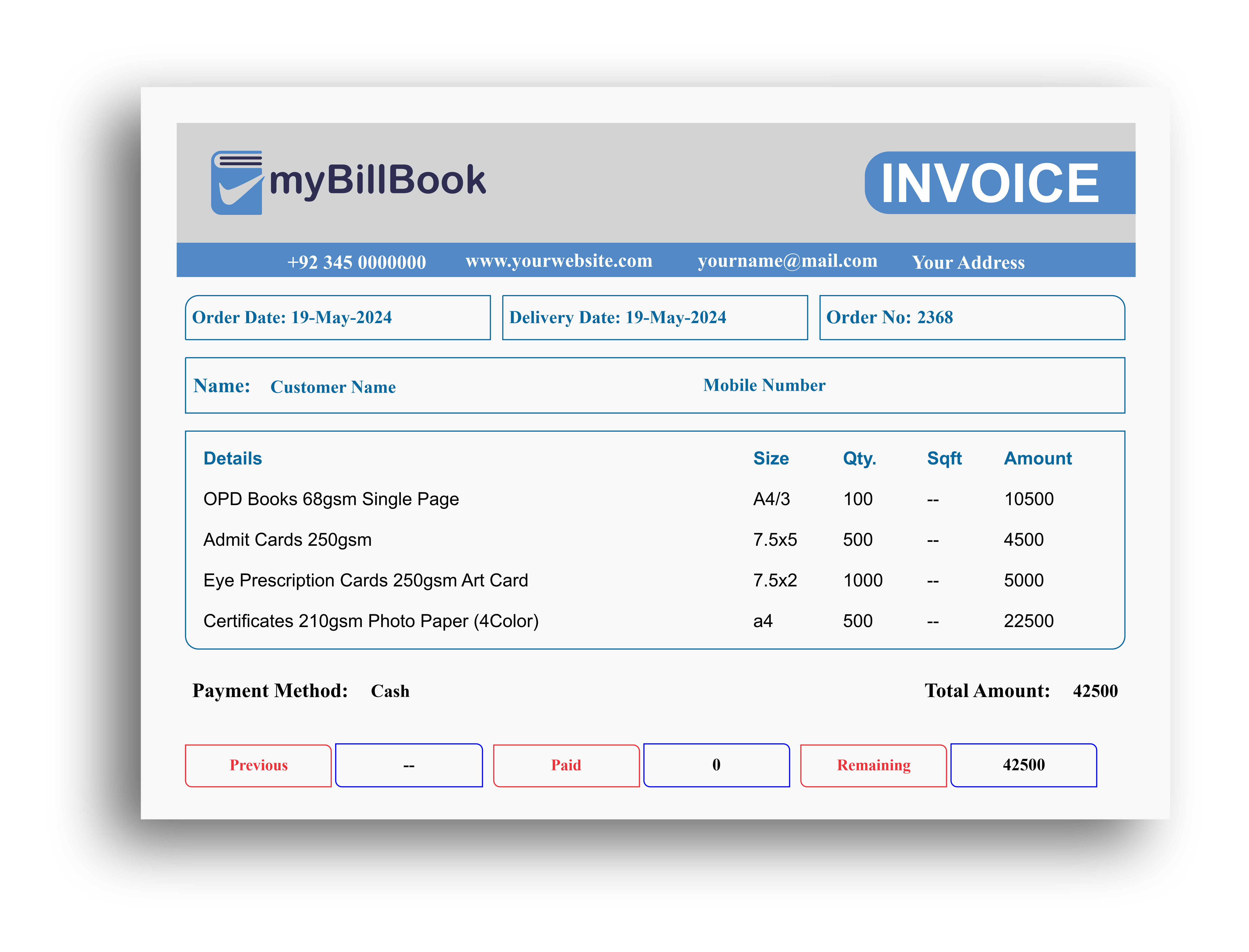This screenshot has height=952, width=1249.
Task: Click the Customer Name field
Action: (x=333, y=387)
